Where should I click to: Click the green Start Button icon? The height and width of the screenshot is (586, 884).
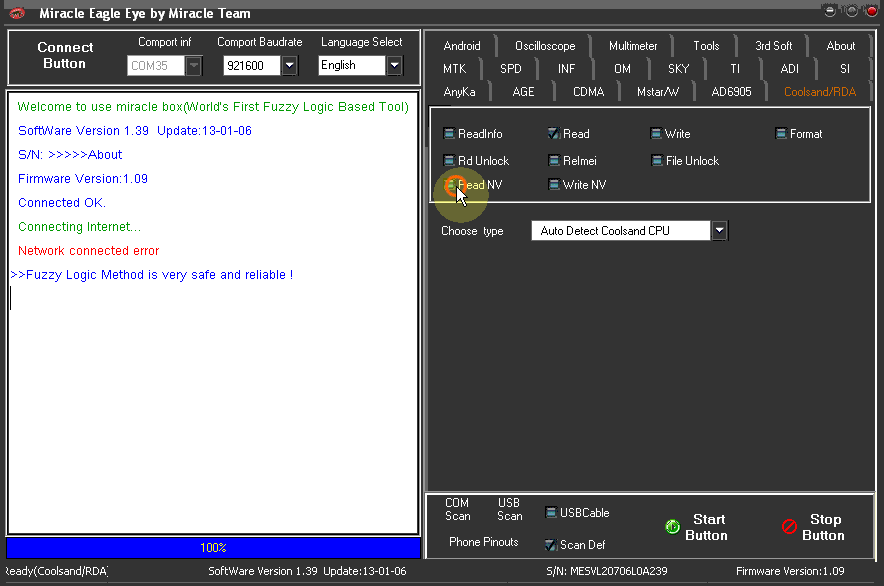point(672,527)
